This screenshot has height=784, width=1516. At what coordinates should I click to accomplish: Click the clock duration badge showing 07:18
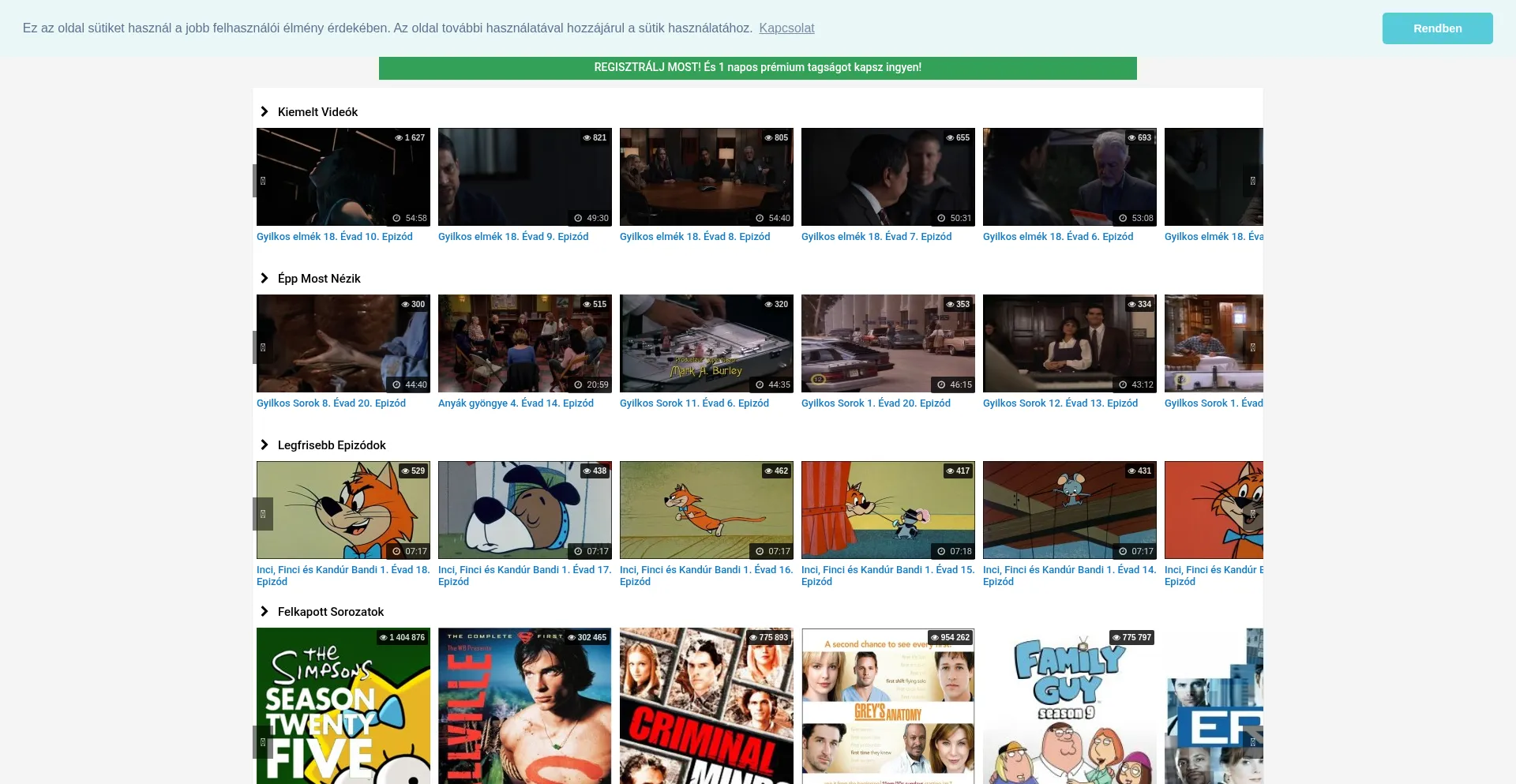tap(955, 551)
